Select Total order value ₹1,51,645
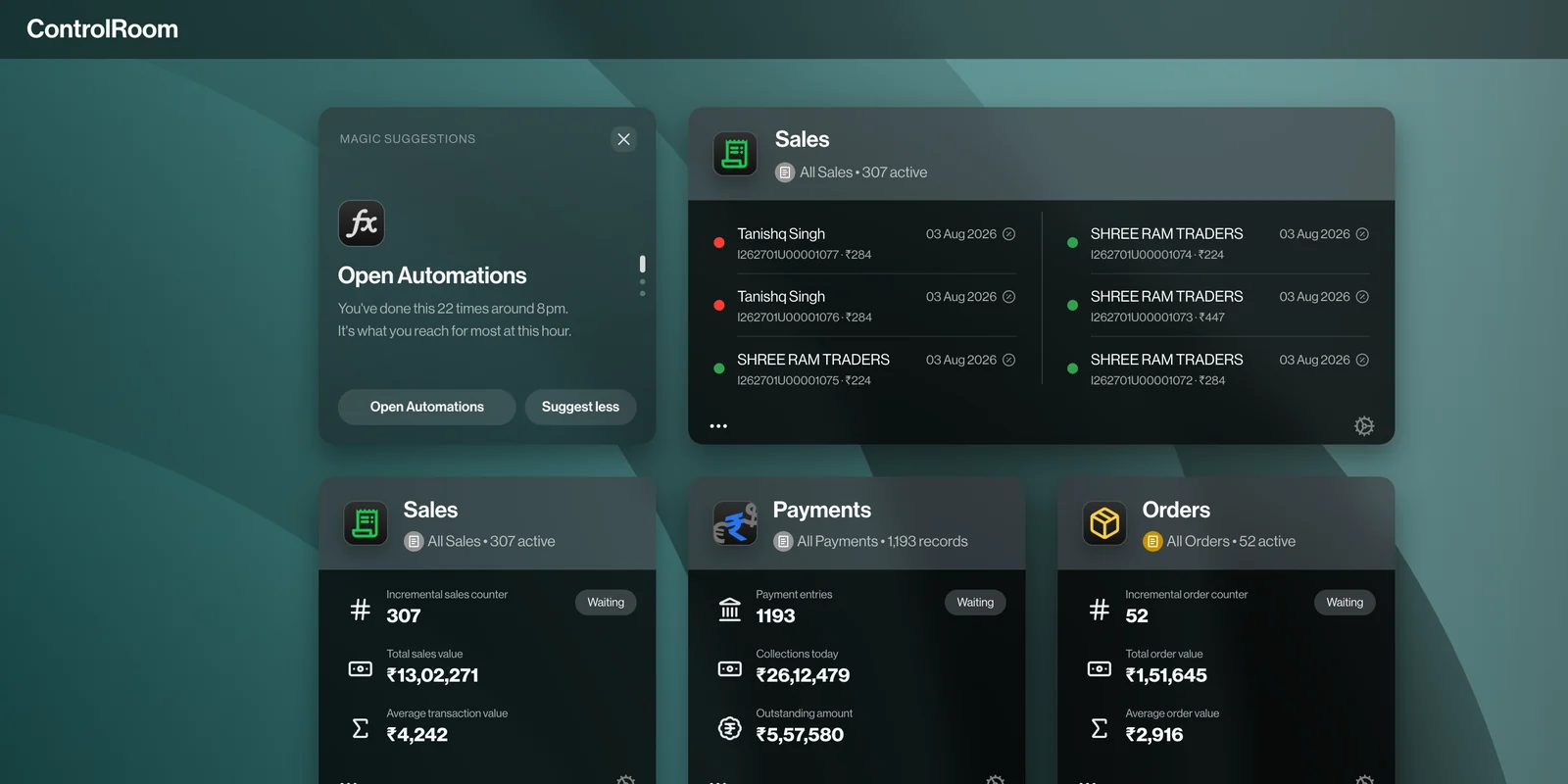1568x784 pixels. pyautogui.click(x=1166, y=675)
